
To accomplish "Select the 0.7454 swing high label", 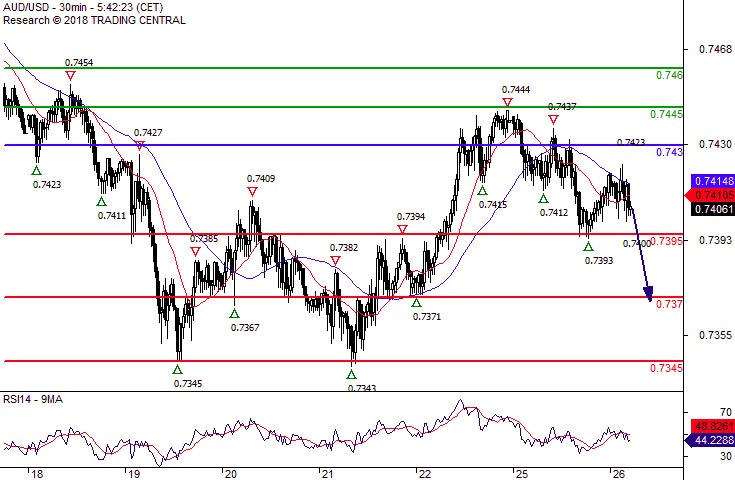I will [x=79, y=62].
